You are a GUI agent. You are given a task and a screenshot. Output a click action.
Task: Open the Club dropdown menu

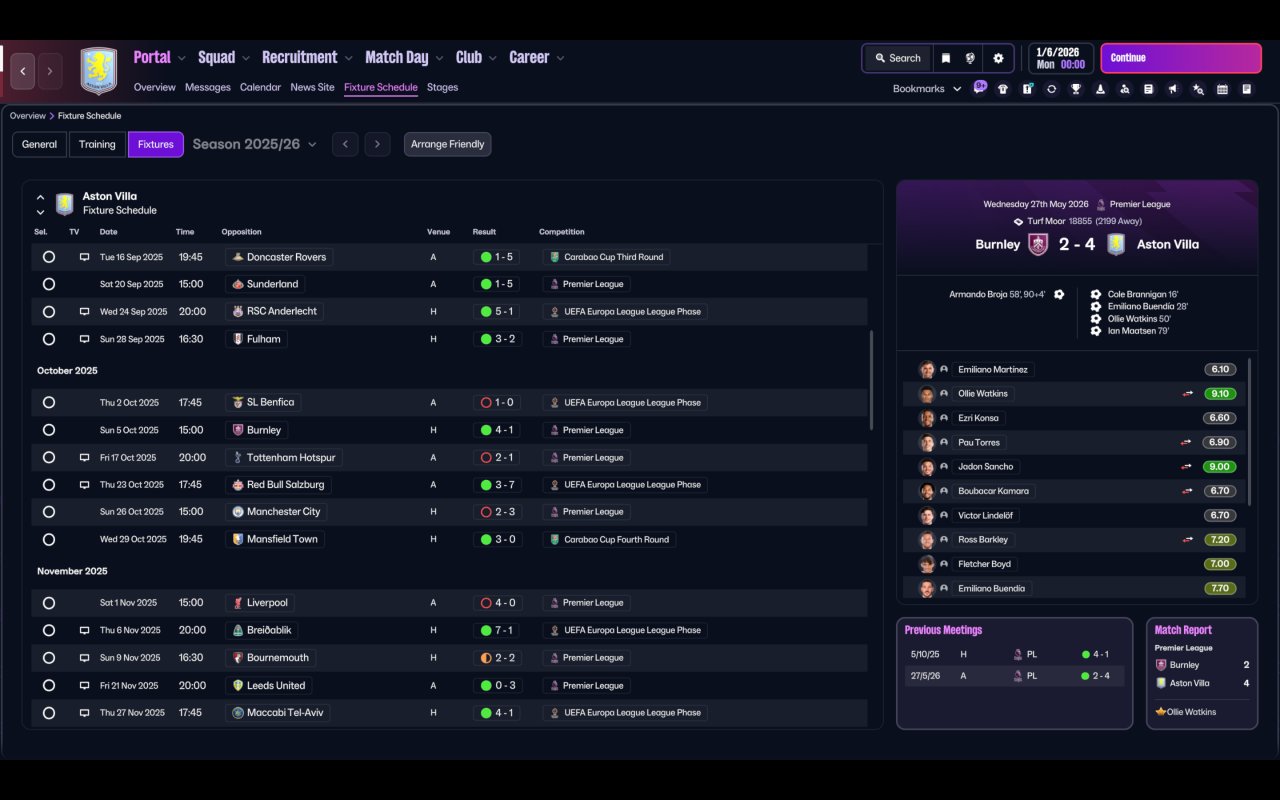click(476, 58)
